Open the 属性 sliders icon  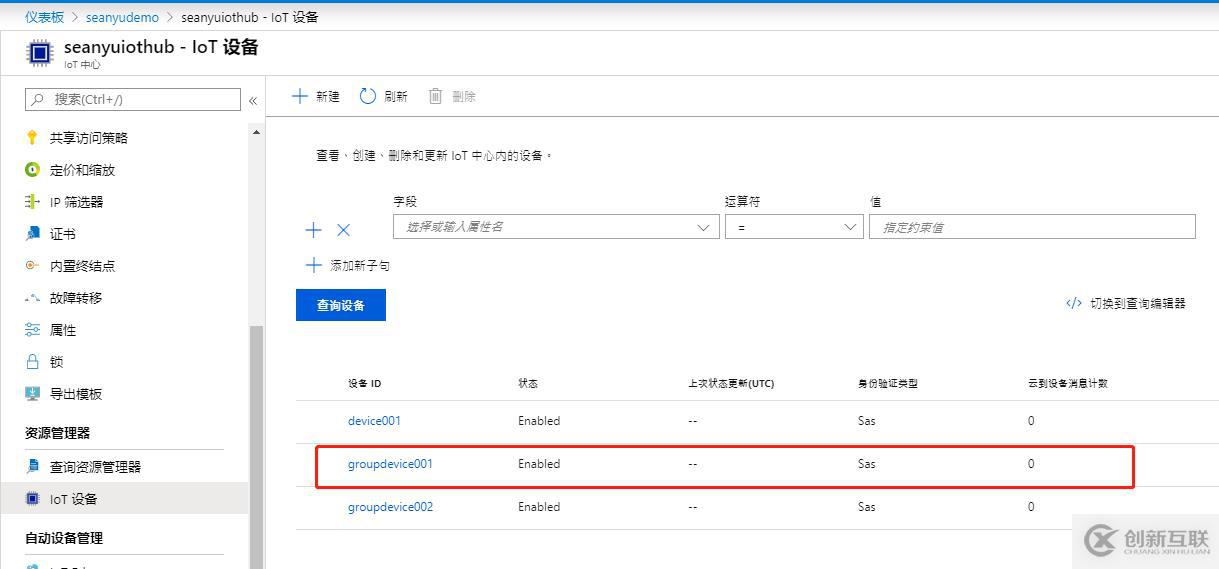32,330
